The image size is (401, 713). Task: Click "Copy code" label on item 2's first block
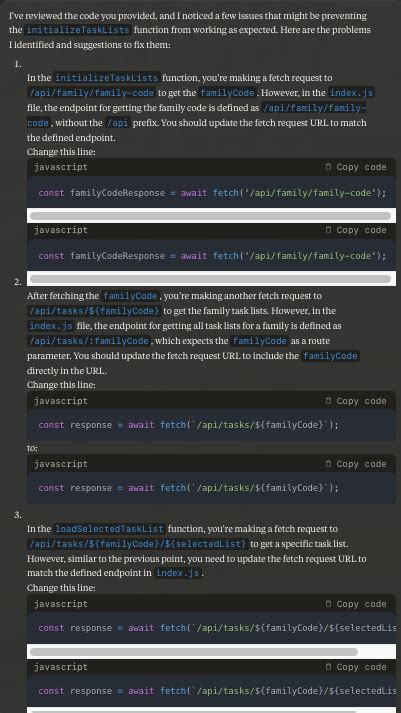coord(361,401)
